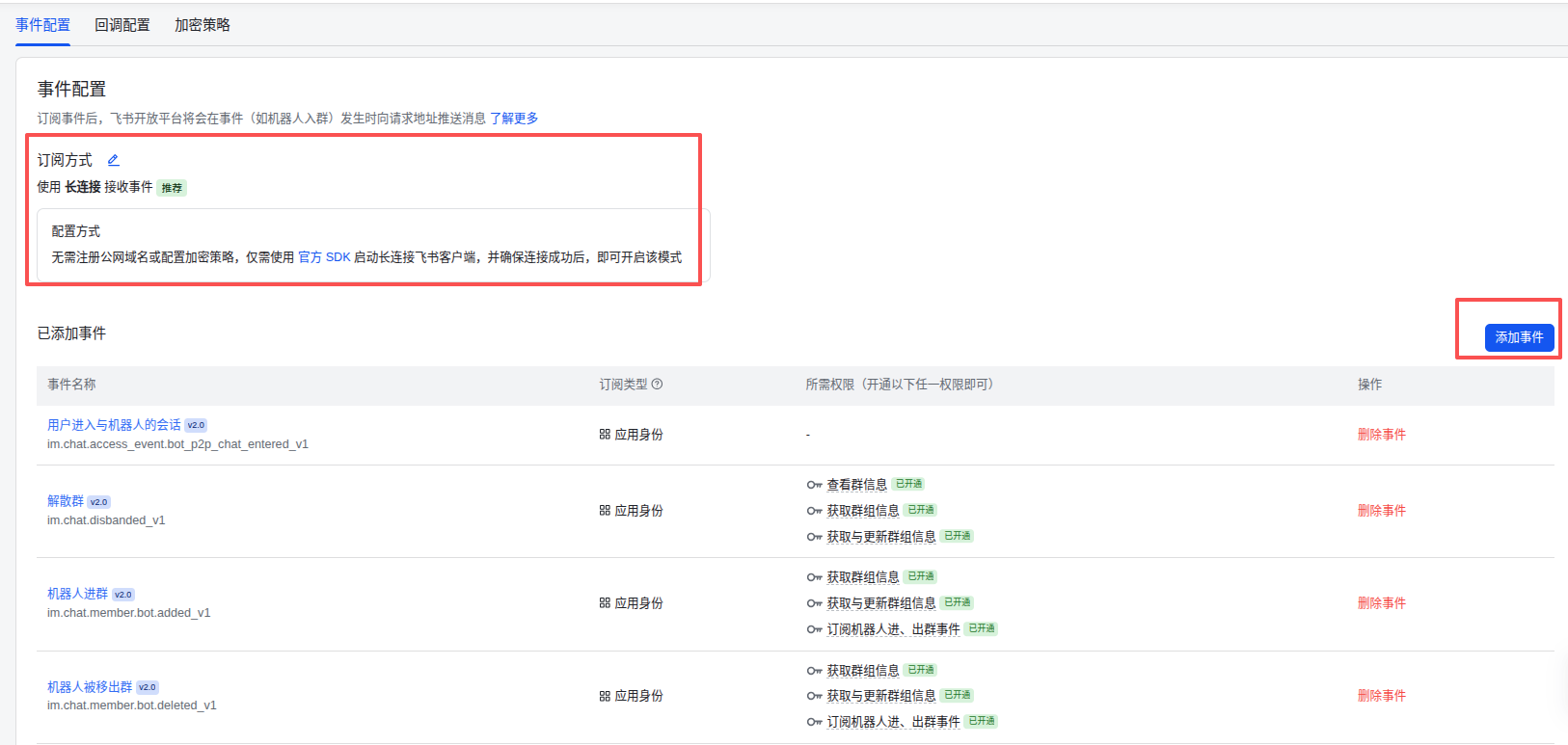Click the grid icon in the 机器人进群 row
The image size is (1568, 745).
(605, 603)
